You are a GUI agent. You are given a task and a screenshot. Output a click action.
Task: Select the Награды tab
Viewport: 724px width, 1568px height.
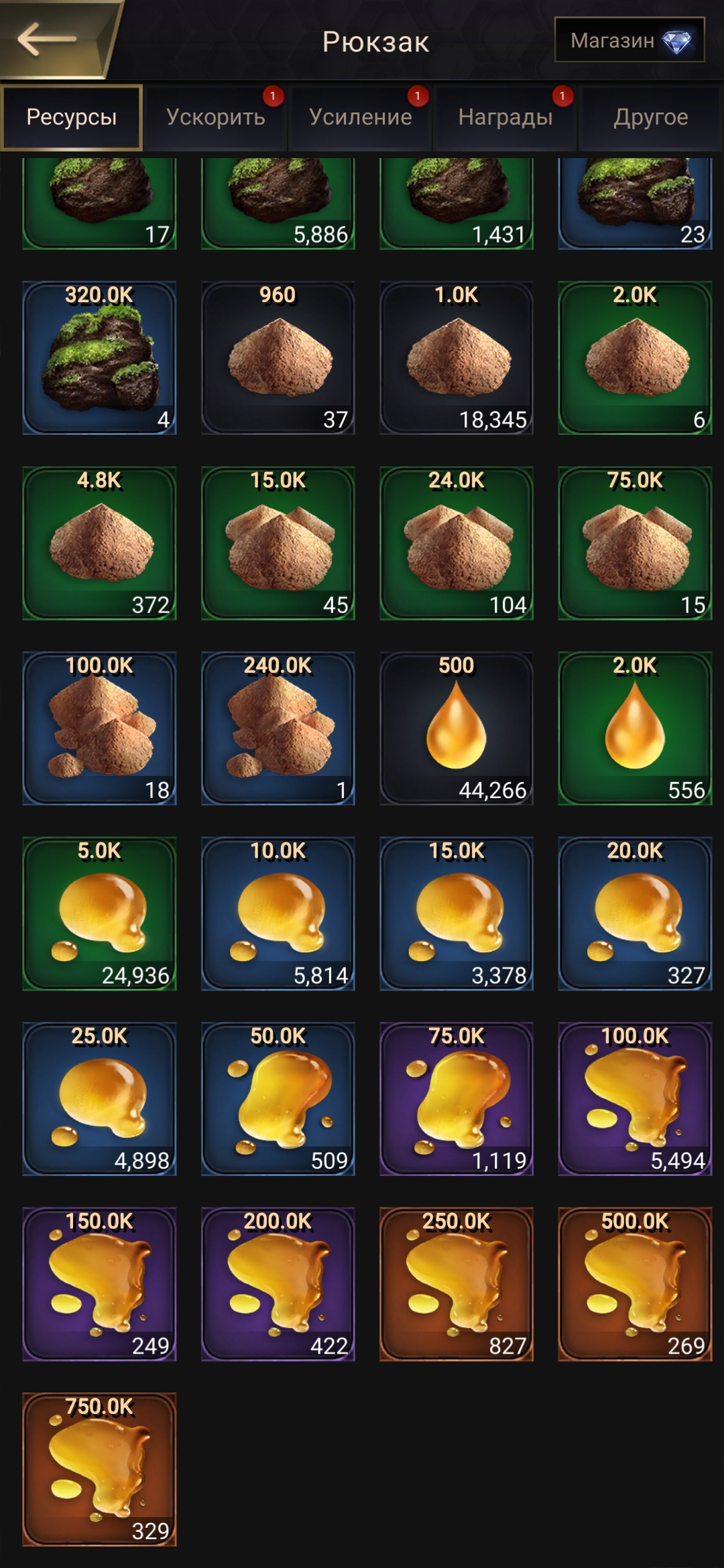[x=505, y=117]
